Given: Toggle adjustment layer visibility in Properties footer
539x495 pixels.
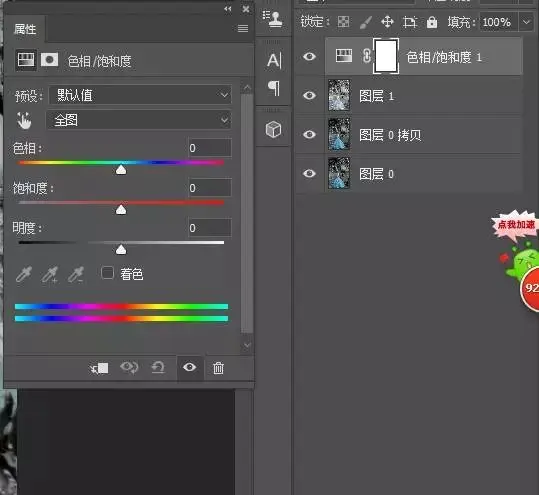Looking at the screenshot, I should 190,367.
